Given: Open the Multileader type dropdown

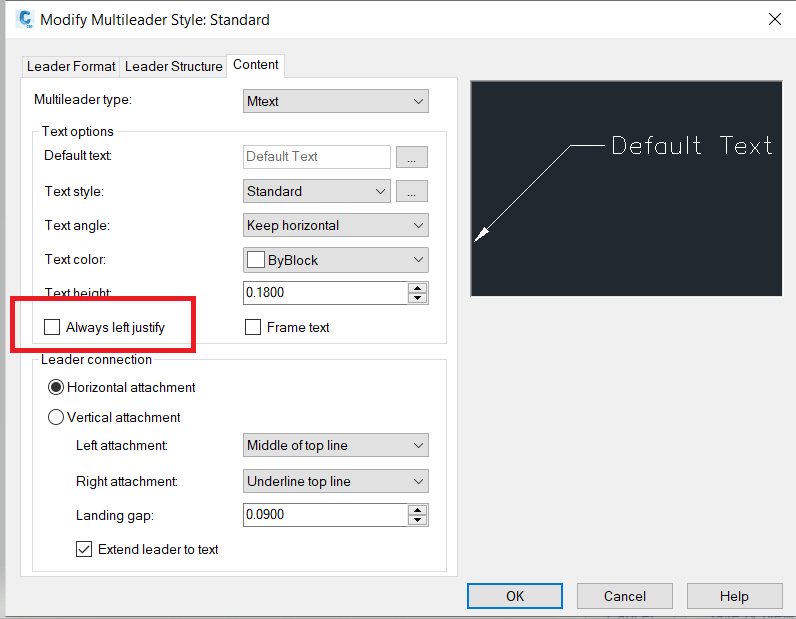Looking at the screenshot, I should [x=336, y=101].
